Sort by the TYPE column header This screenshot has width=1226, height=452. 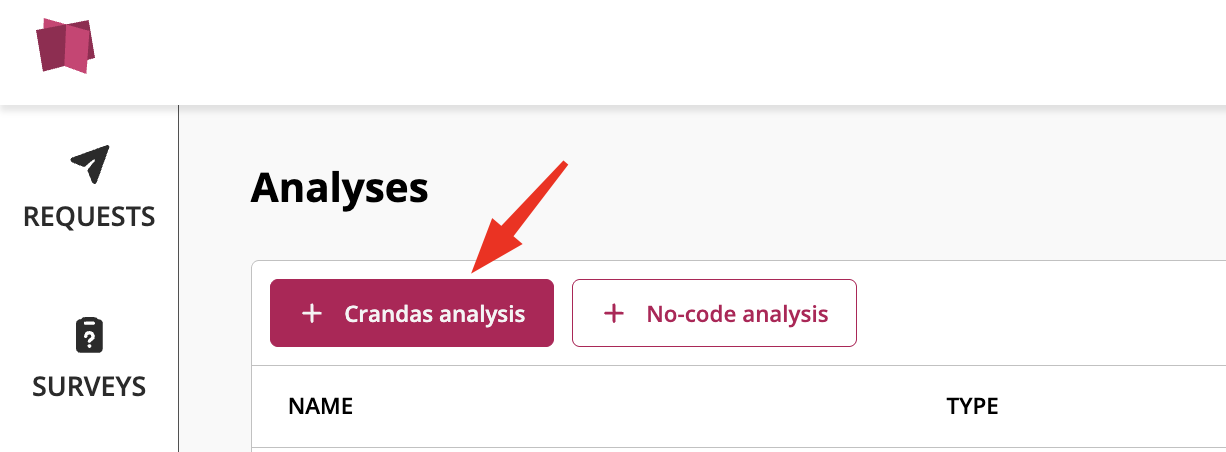tap(972, 406)
